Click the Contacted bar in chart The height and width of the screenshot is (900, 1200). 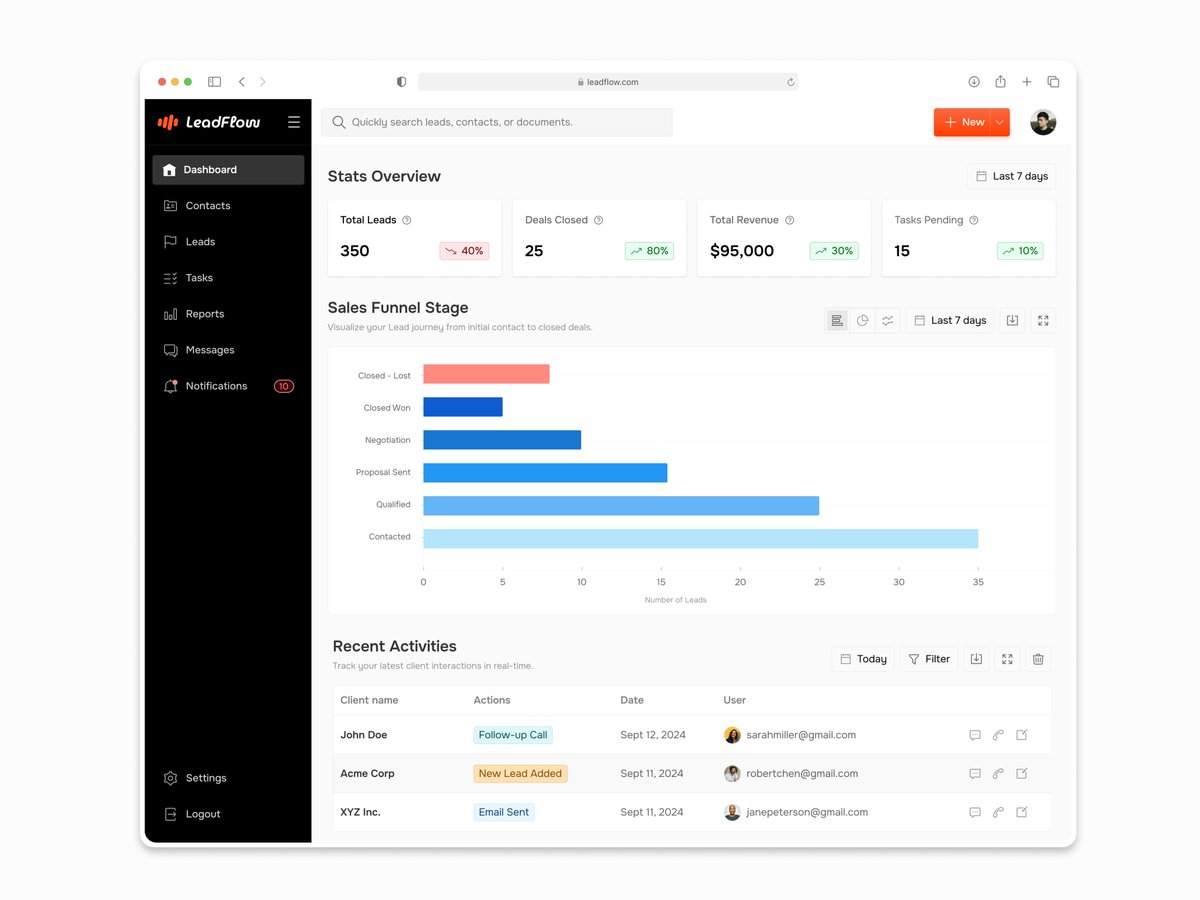point(700,539)
